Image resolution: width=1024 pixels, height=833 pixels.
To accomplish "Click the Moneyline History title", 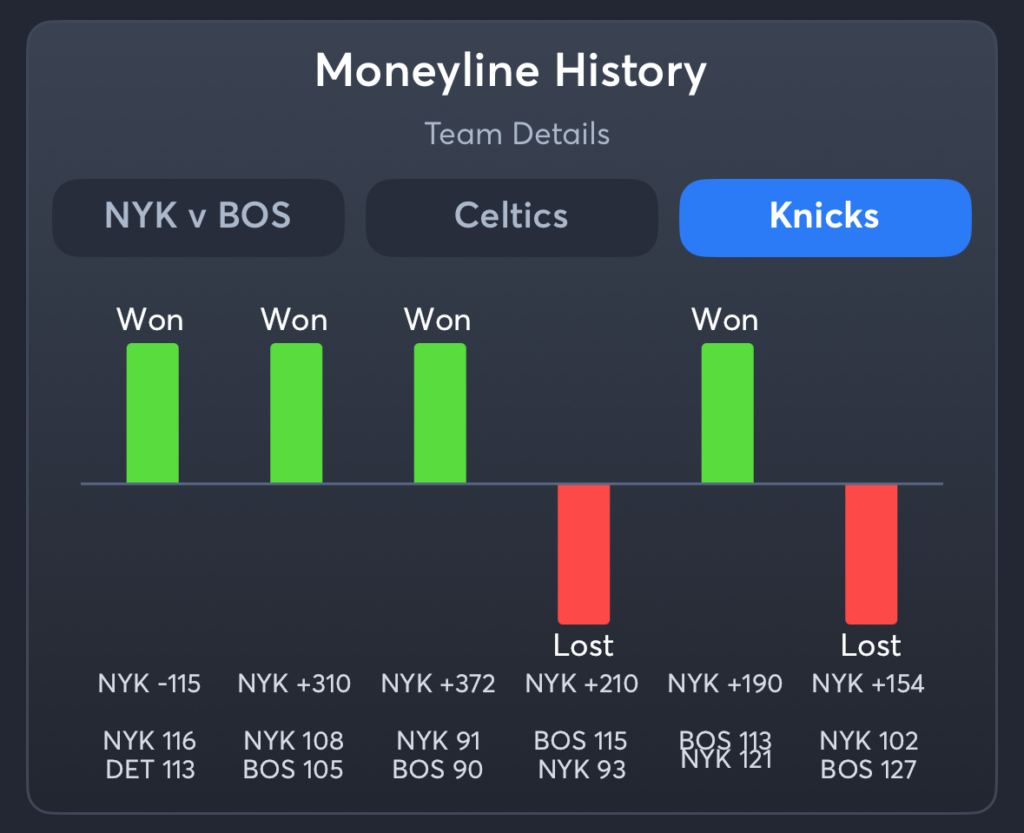I will [x=511, y=71].
